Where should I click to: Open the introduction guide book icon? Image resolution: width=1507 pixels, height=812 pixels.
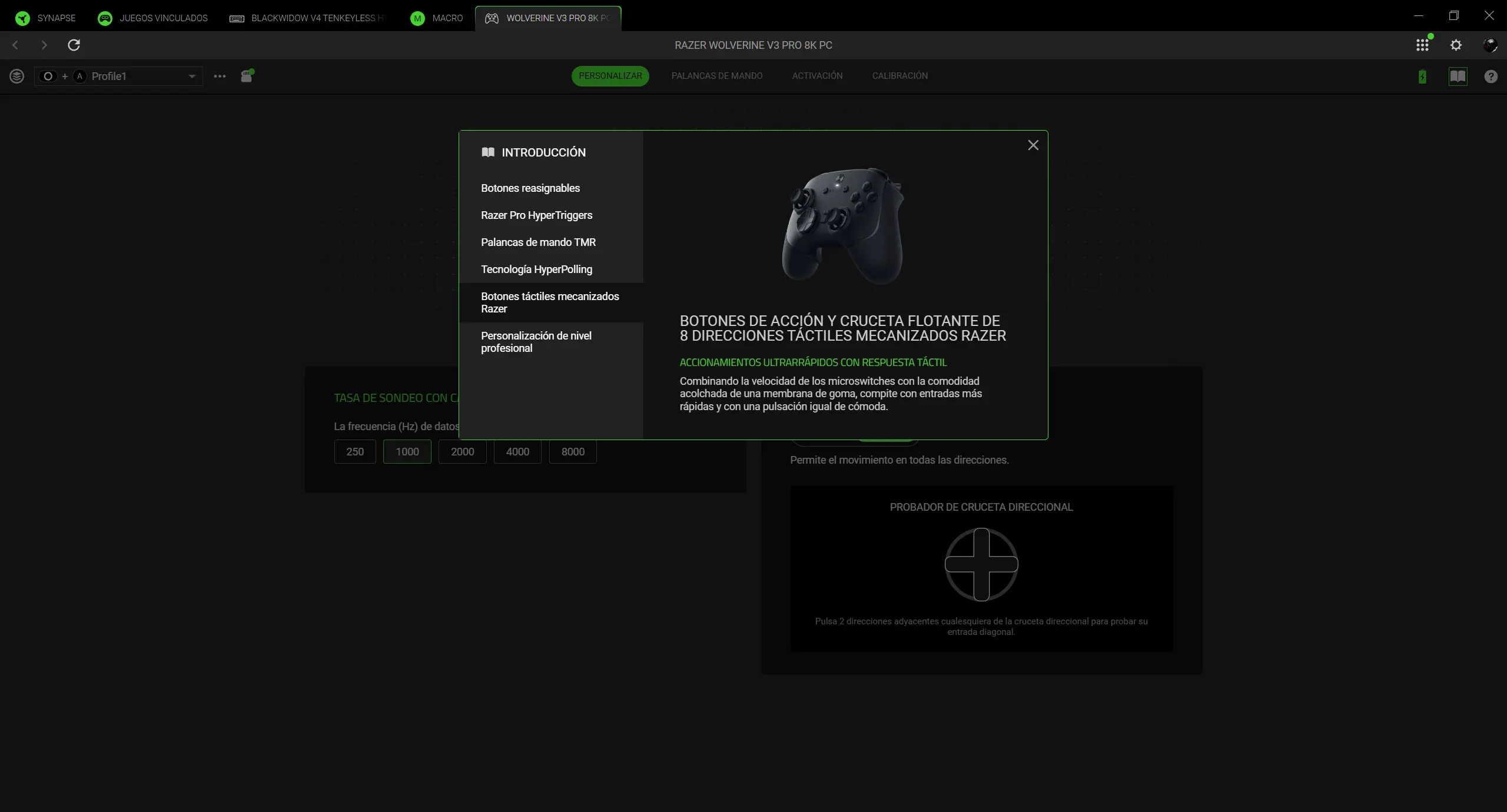point(1459,76)
